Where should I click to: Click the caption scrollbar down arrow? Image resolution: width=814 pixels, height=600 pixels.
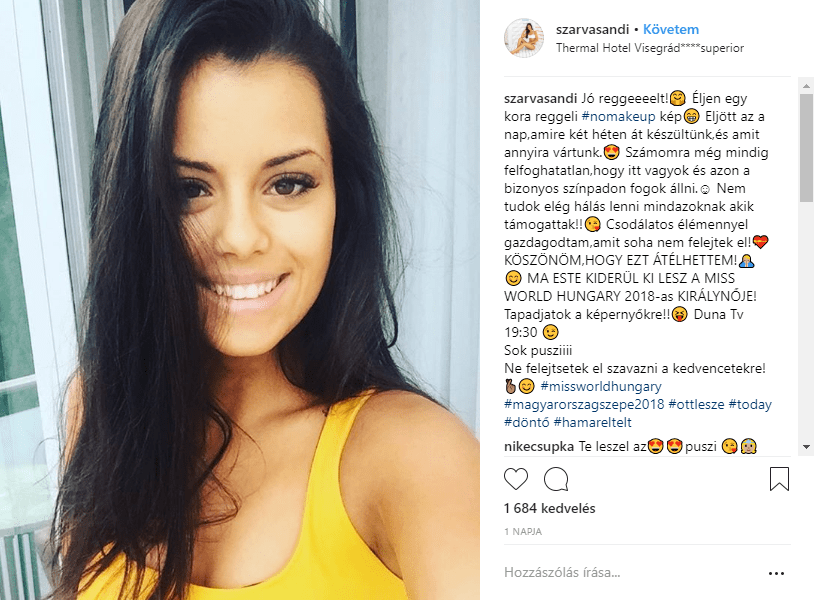(x=807, y=447)
